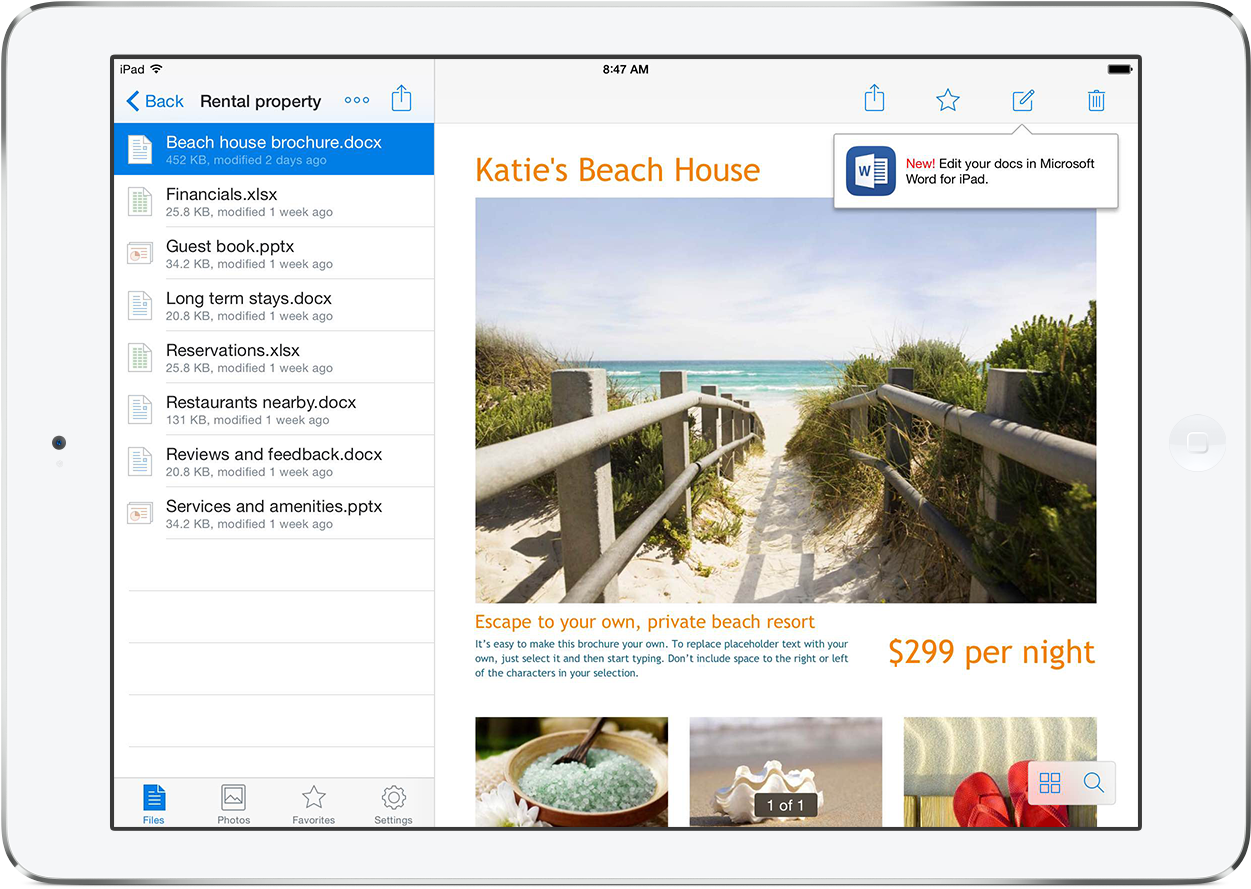Tap the 1 of 1 page indicator
This screenshot has width=1251, height=889.
[x=785, y=805]
